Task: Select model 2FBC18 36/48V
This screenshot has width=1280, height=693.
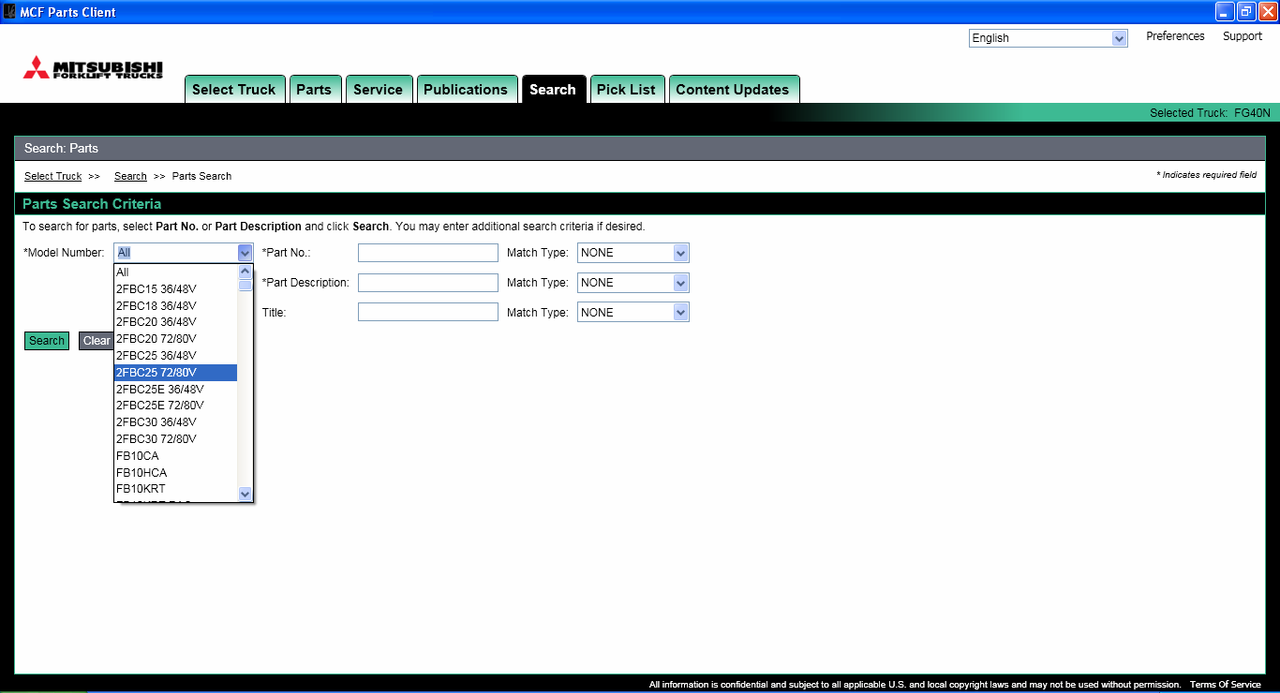Action: click(x=175, y=305)
